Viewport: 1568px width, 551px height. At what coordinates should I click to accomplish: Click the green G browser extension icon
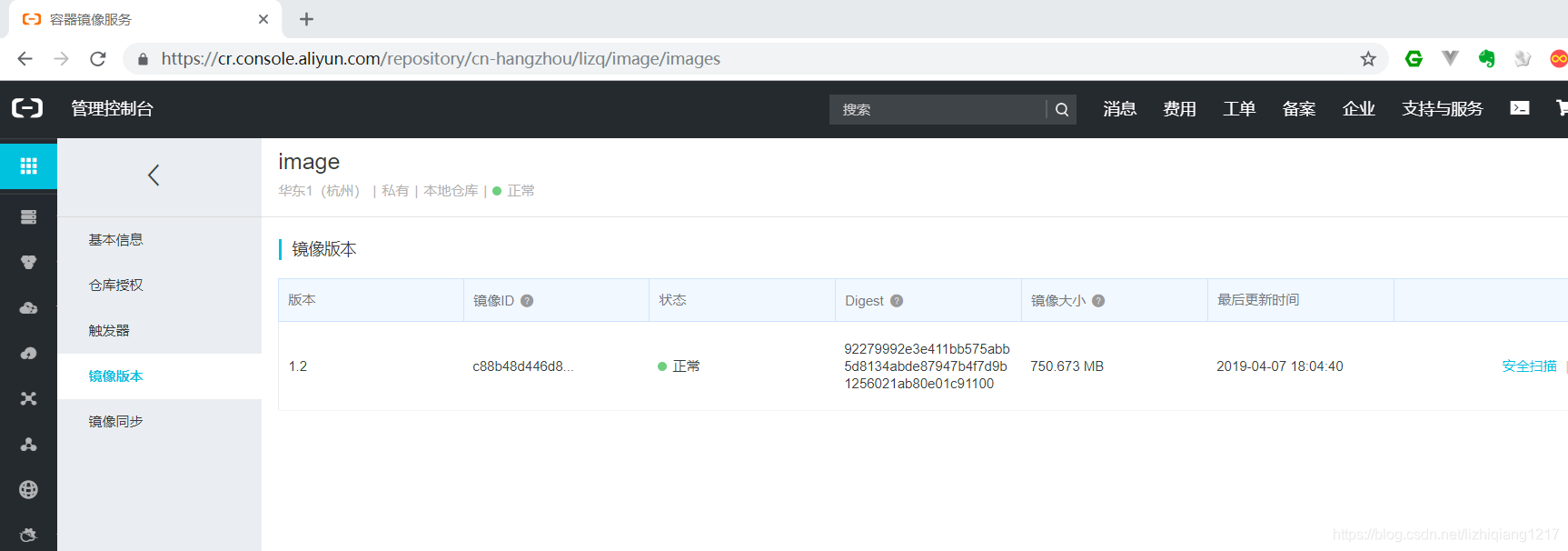click(1414, 58)
